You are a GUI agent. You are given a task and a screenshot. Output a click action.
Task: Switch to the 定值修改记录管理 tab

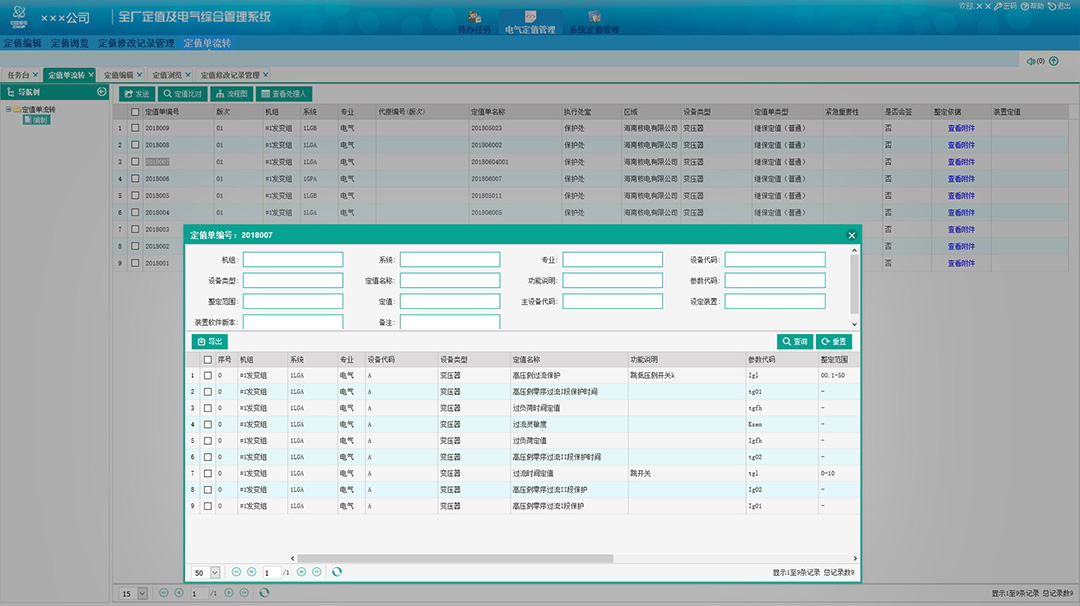tap(230, 75)
